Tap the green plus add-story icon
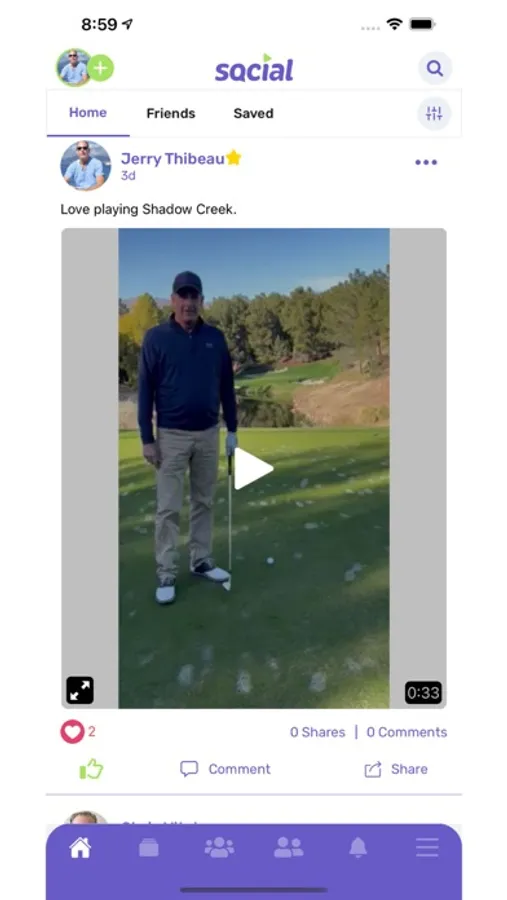507x900 pixels. tap(100, 69)
